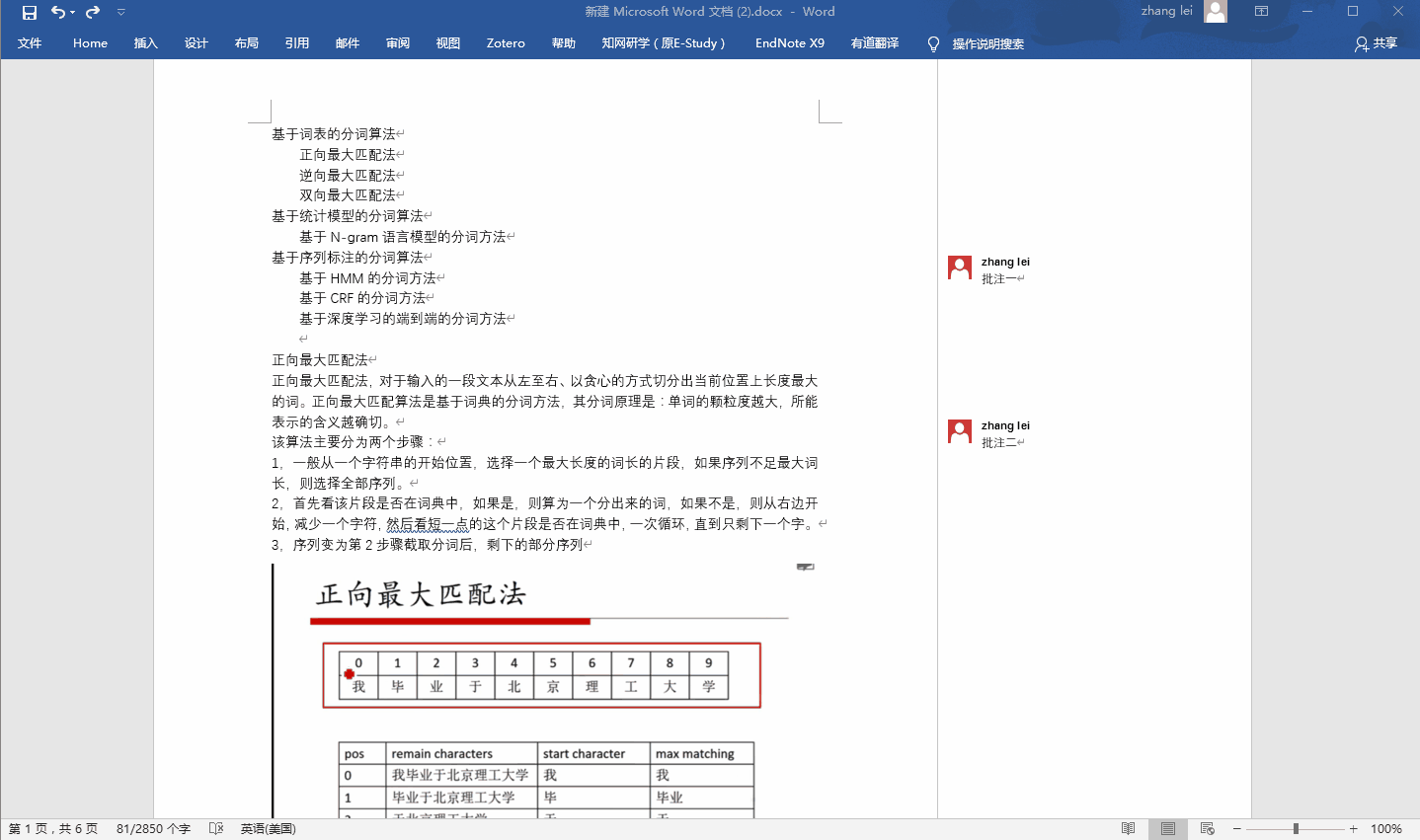Switch to Web Layout view icon
Screen dimensions: 1420x840
pos(1207,829)
